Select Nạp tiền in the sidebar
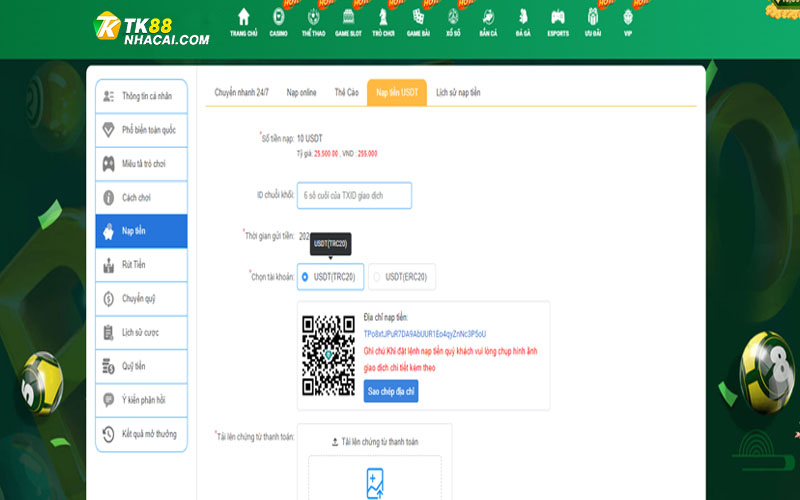800x500 pixels. pyautogui.click(x=141, y=231)
